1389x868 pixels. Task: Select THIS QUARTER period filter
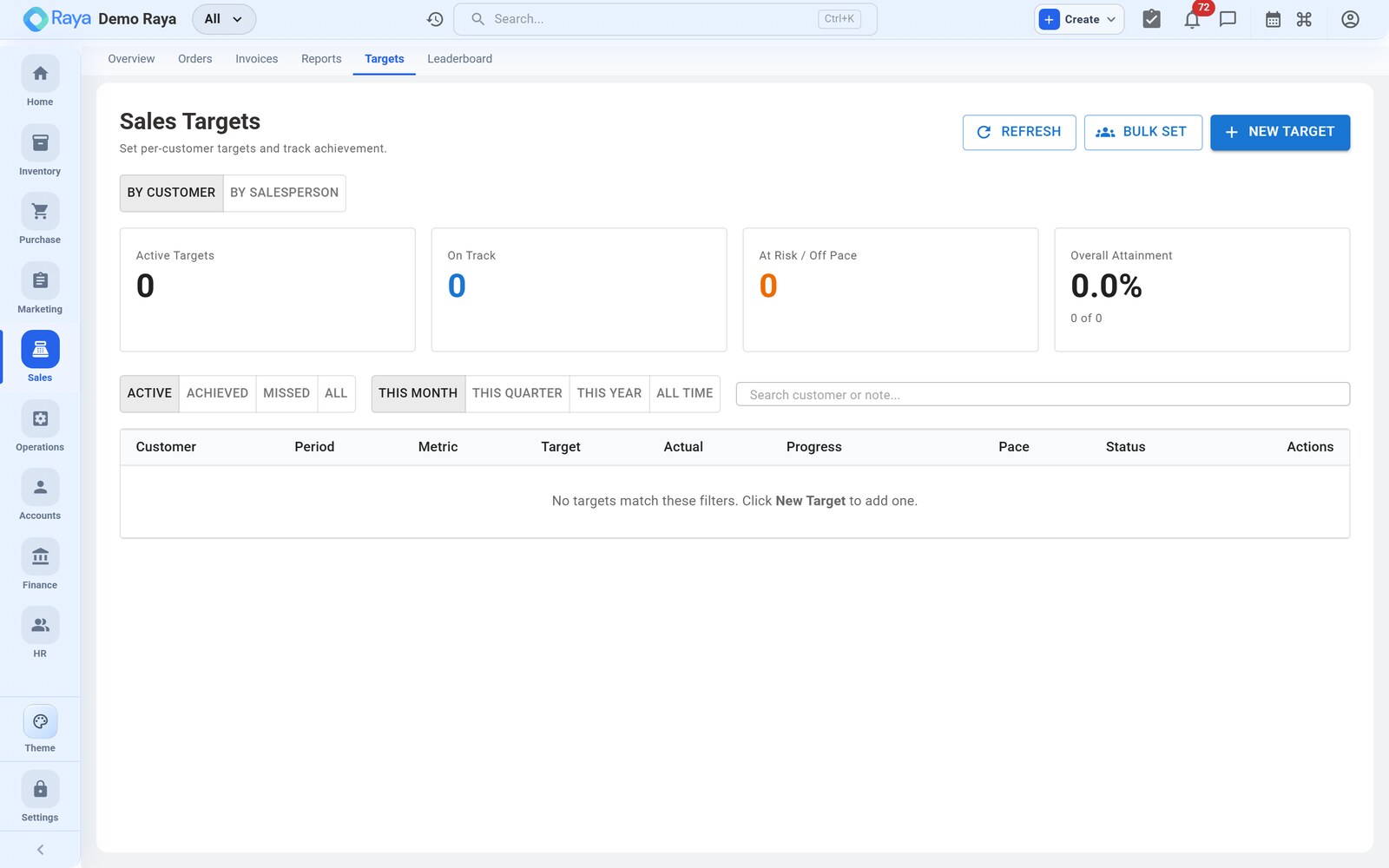pyautogui.click(x=517, y=393)
